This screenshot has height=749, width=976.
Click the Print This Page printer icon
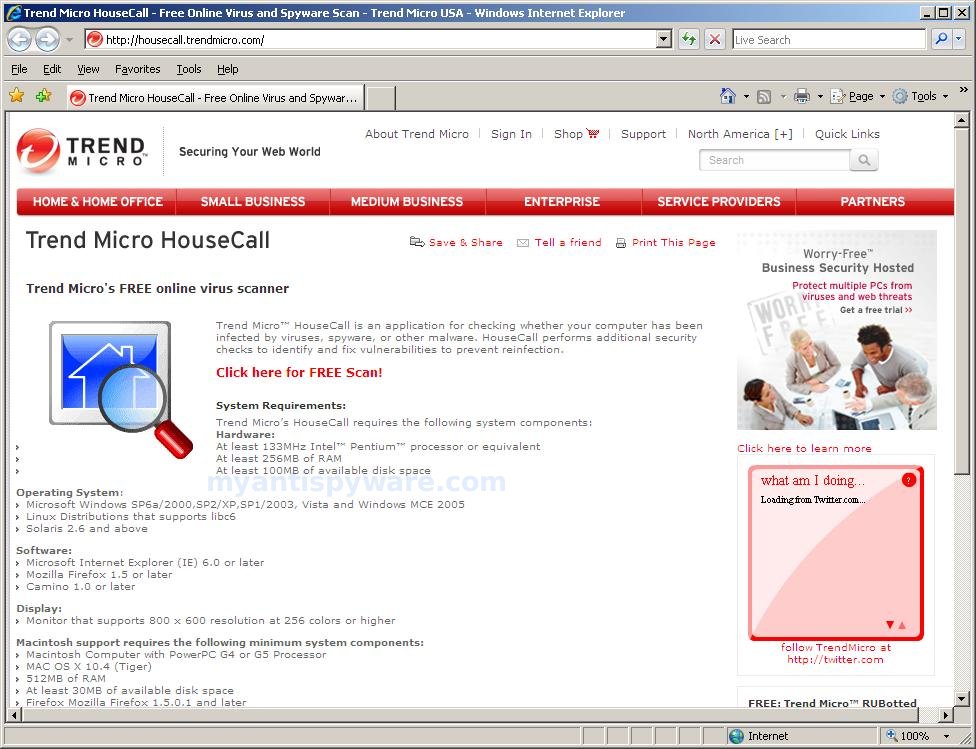click(x=621, y=243)
